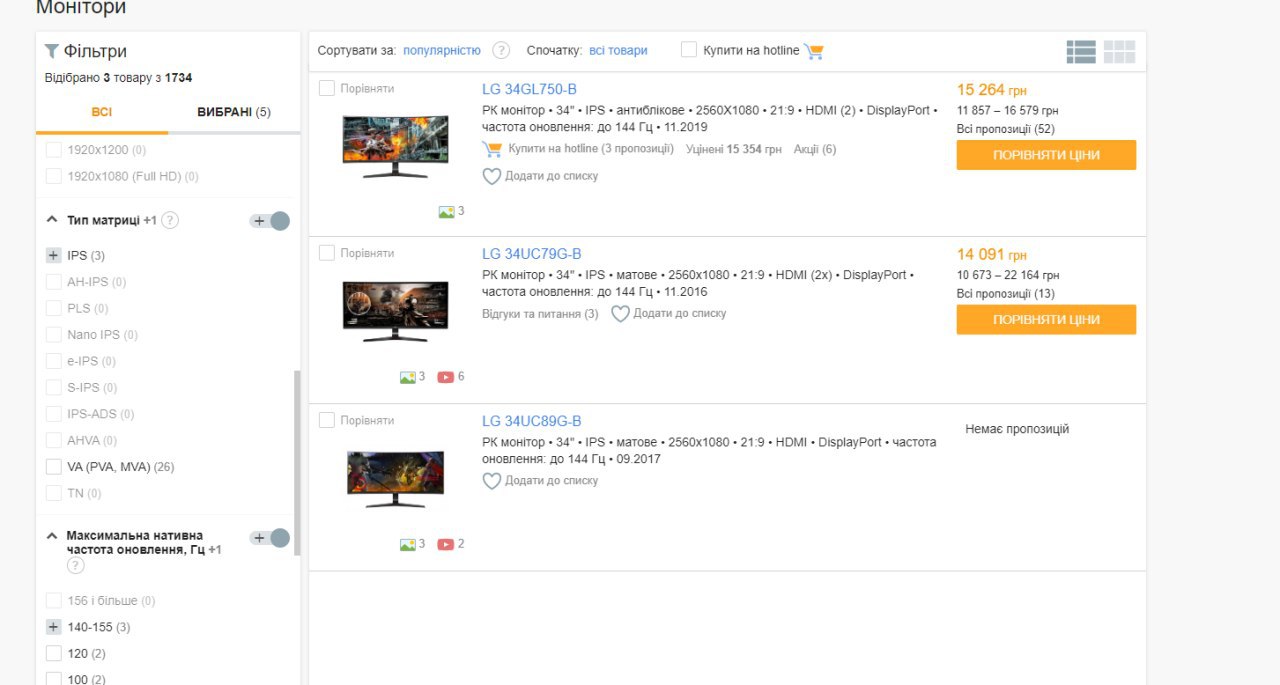
Task: Open photo gallery icon for LG 34GL750-B
Action: (x=447, y=211)
